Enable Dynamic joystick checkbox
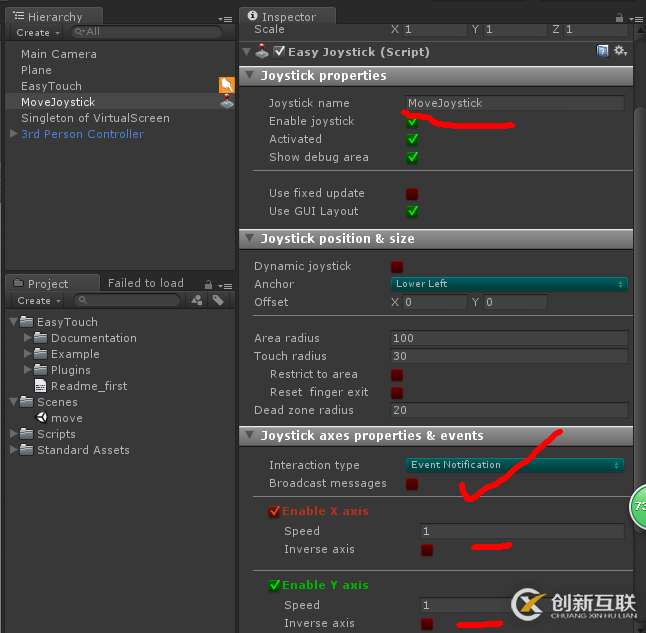Screen dimensions: 646x633 tap(397, 267)
